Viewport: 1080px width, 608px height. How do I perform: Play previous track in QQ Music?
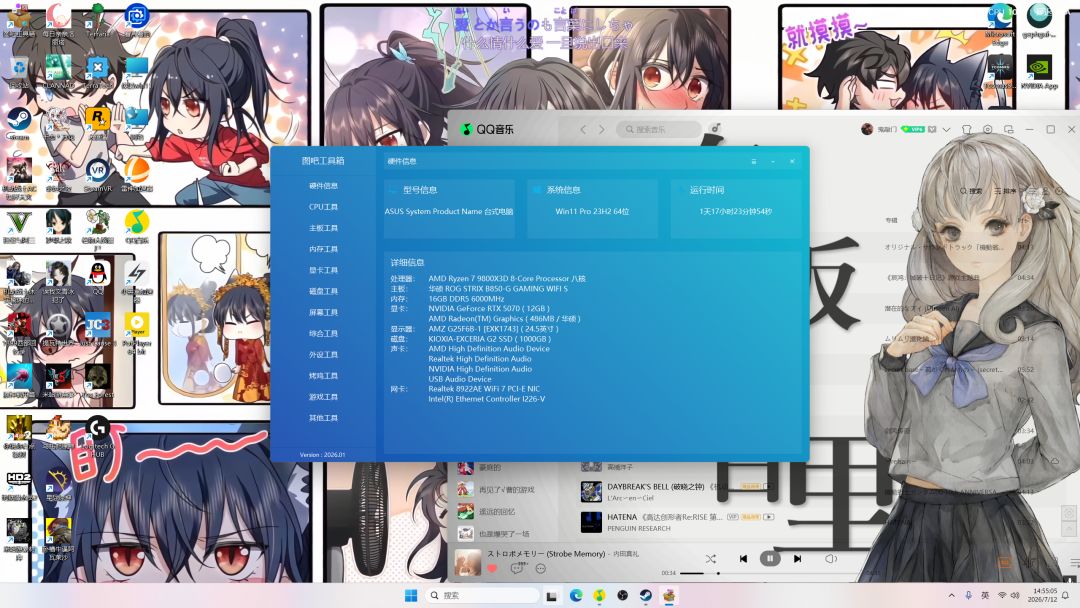tap(743, 559)
